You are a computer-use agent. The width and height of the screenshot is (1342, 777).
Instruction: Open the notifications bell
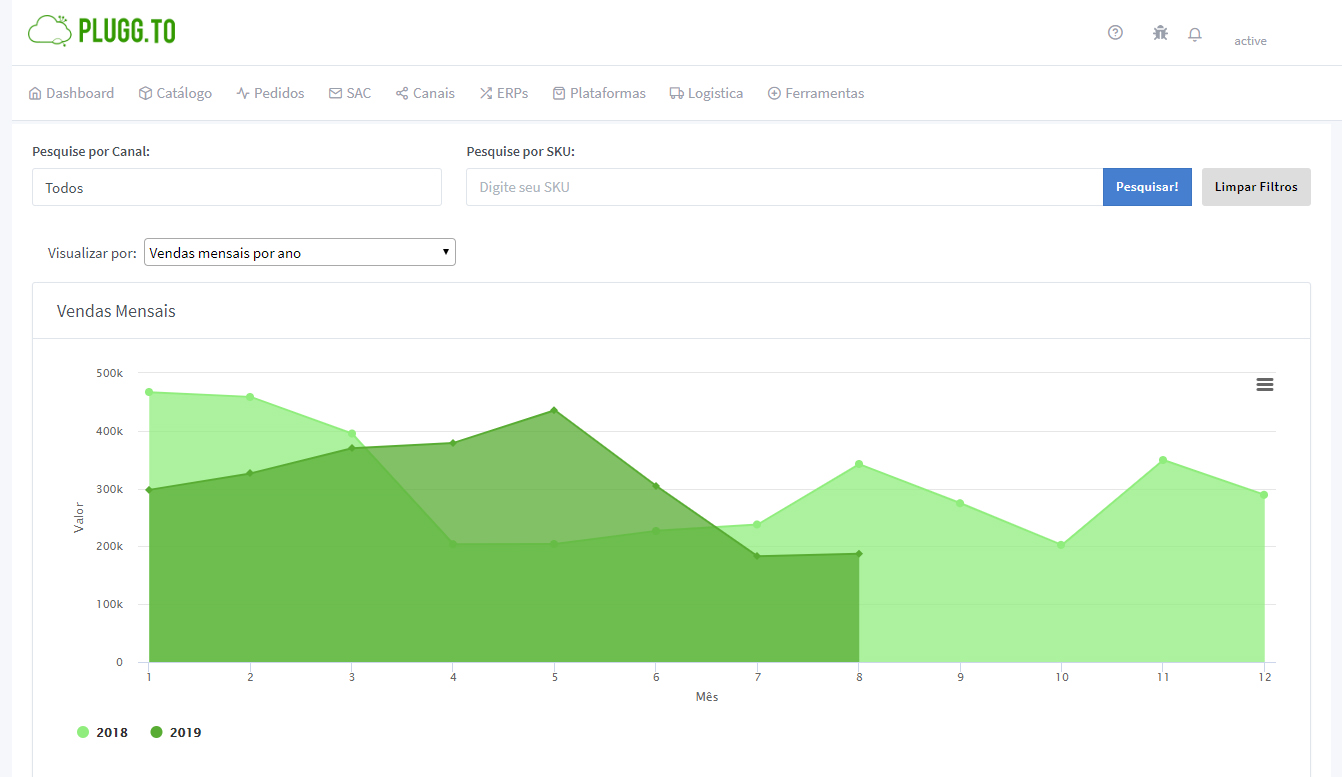(1195, 34)
